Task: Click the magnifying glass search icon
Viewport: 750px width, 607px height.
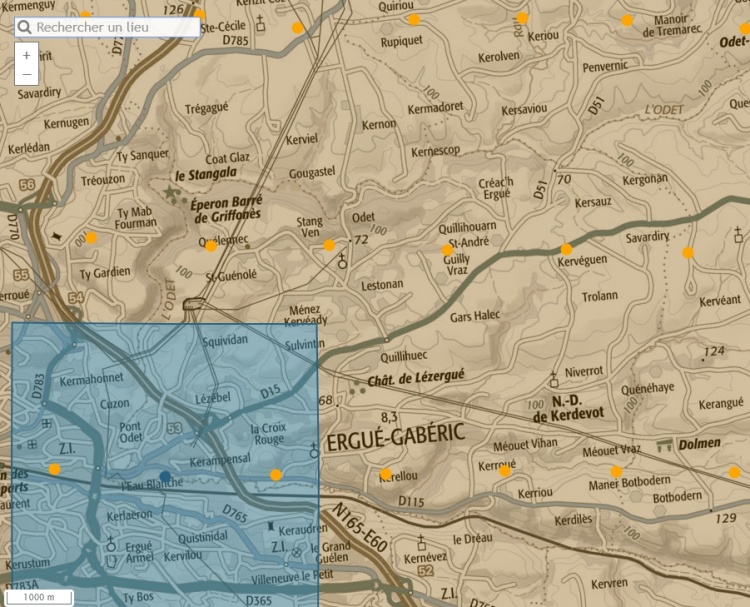Action: [25, 27]
